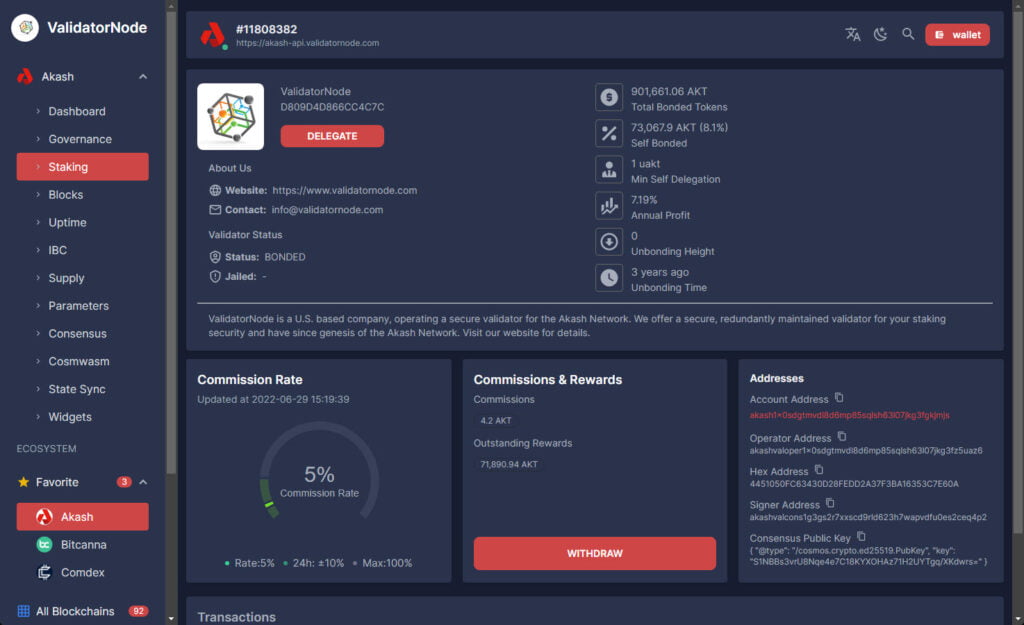The width and height of the screenshot is (1024, 625).
Task: Copy the Hex Address
Action: 819,470
